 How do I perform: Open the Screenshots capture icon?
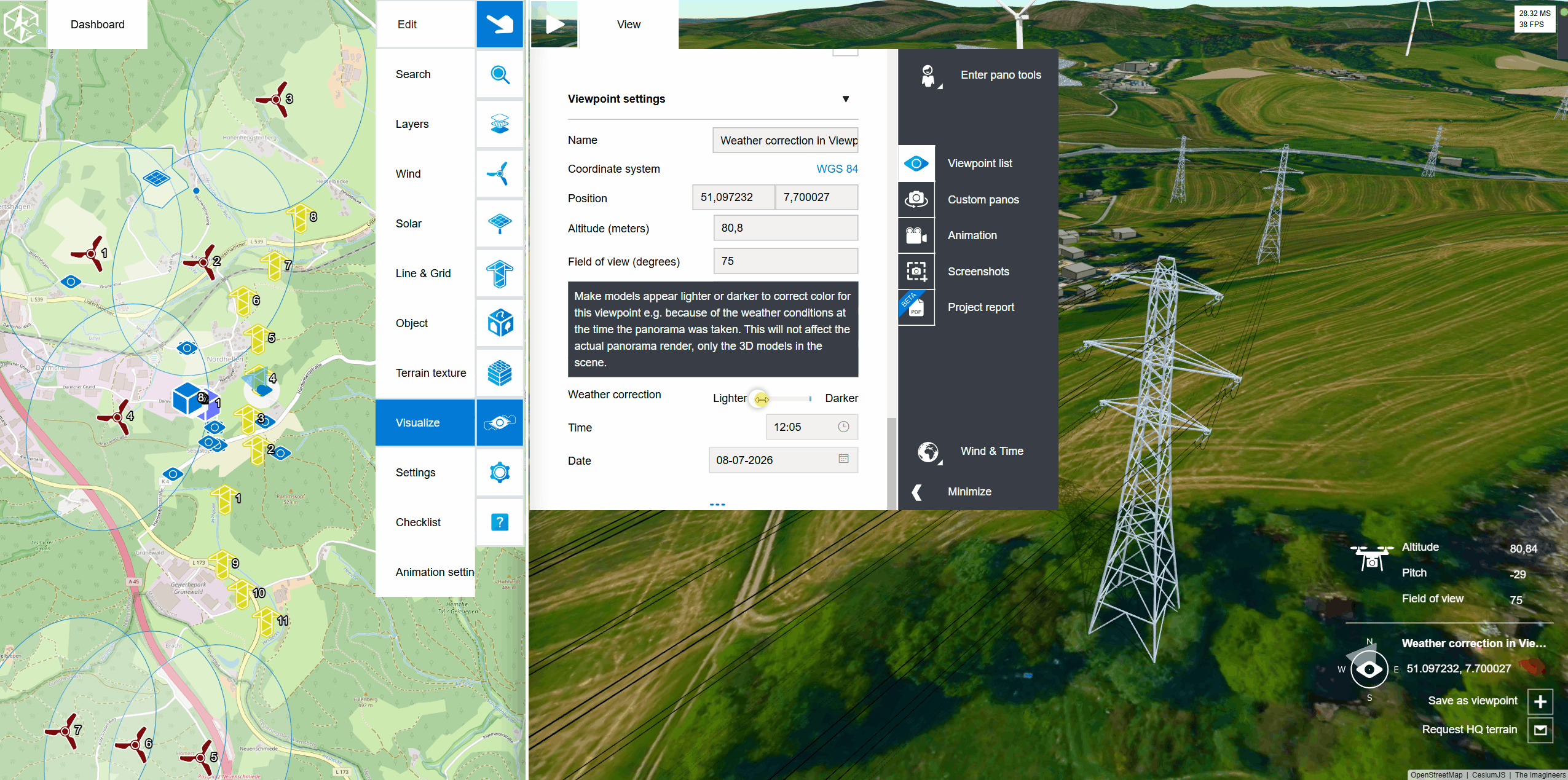[x=916, y=271]
